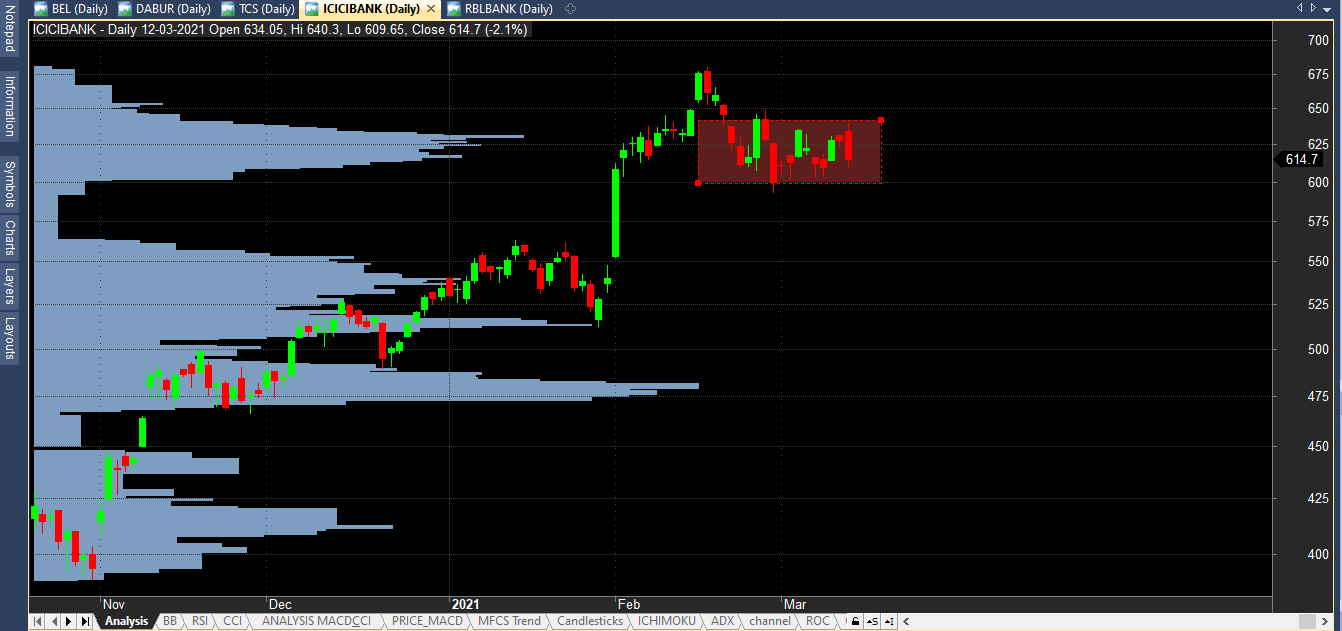Click the Nov date axis label
The image size is (1342, 631).
pyautogui.click(x=113, y=604)
